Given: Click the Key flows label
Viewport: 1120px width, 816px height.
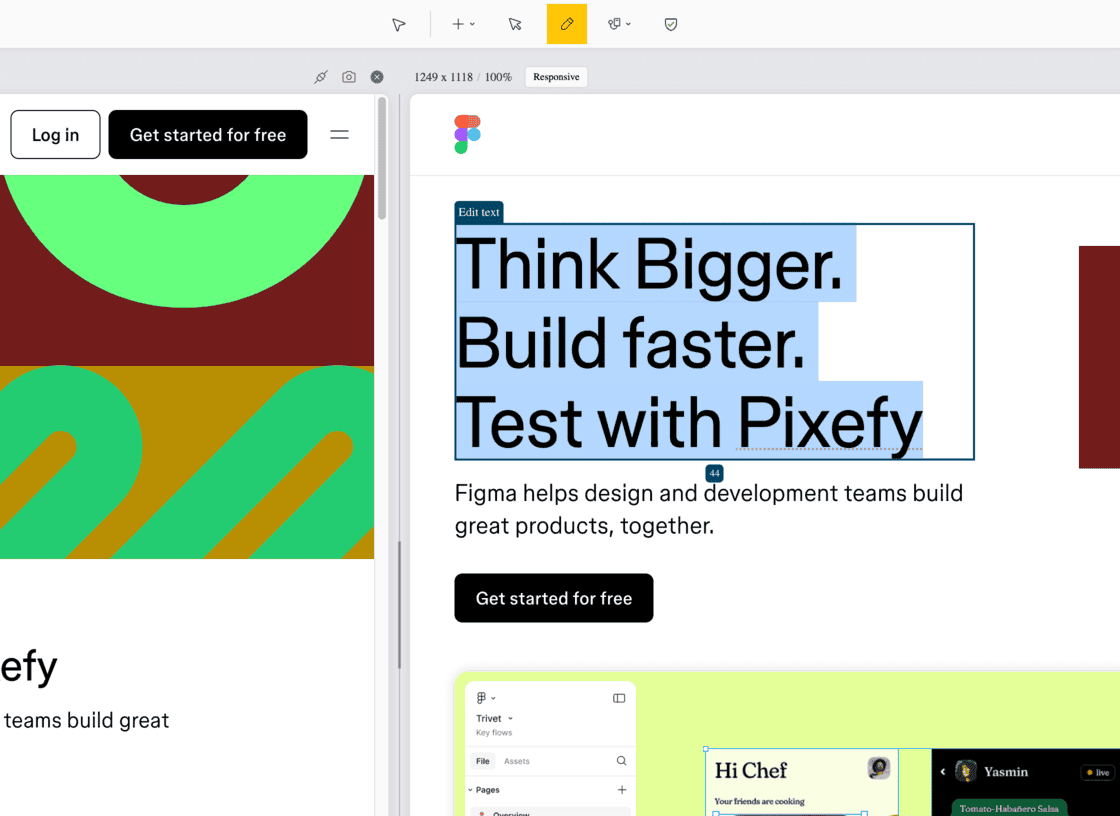Looking at the screenshot, I should click(x=494, y=732).
